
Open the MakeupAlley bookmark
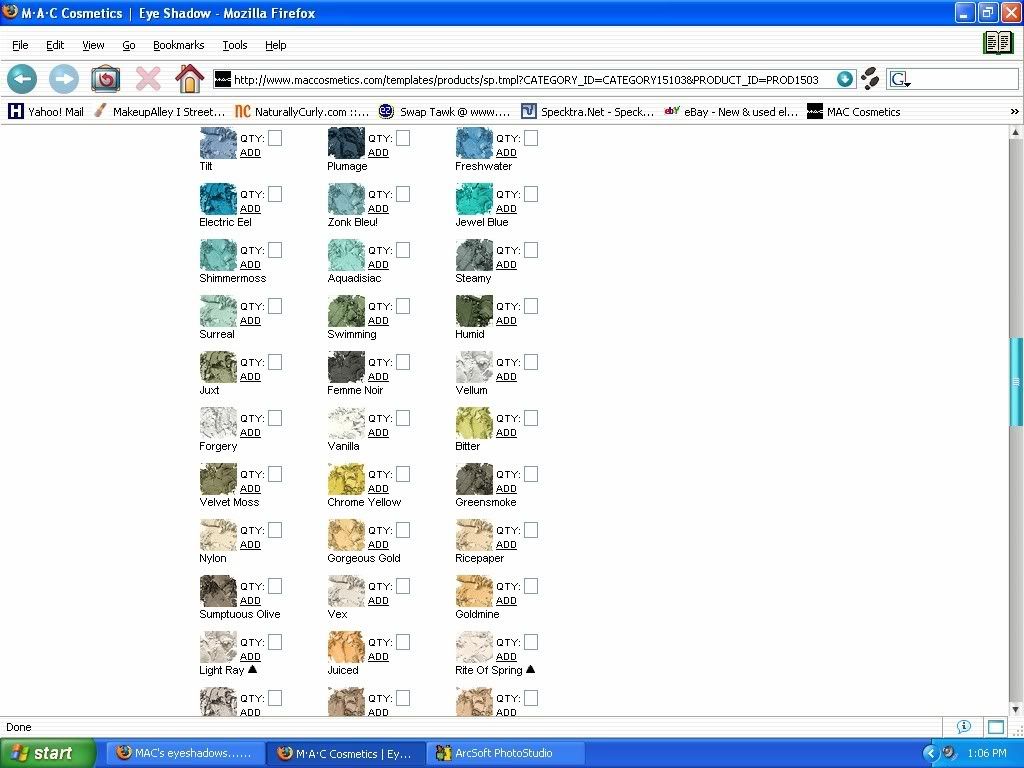coord(159,112)
